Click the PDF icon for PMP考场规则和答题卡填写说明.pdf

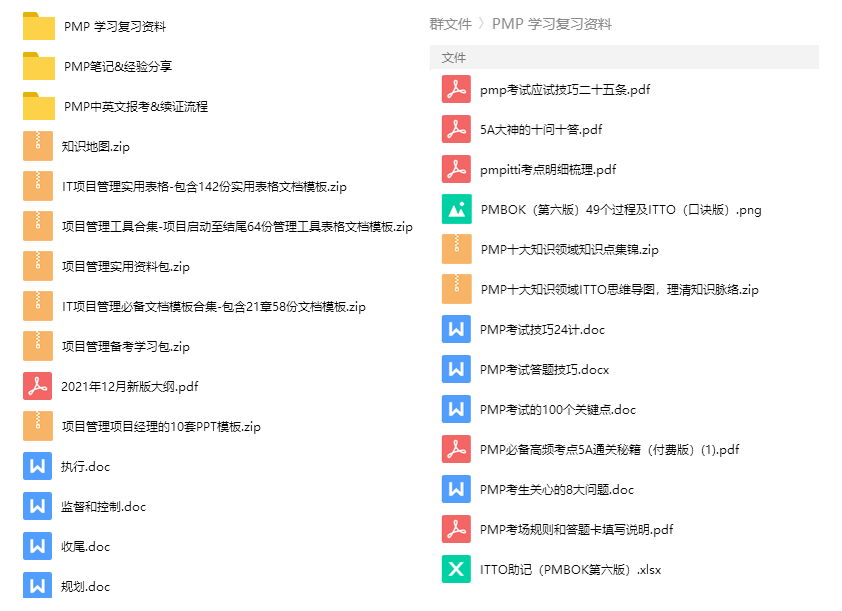(456, 529)
